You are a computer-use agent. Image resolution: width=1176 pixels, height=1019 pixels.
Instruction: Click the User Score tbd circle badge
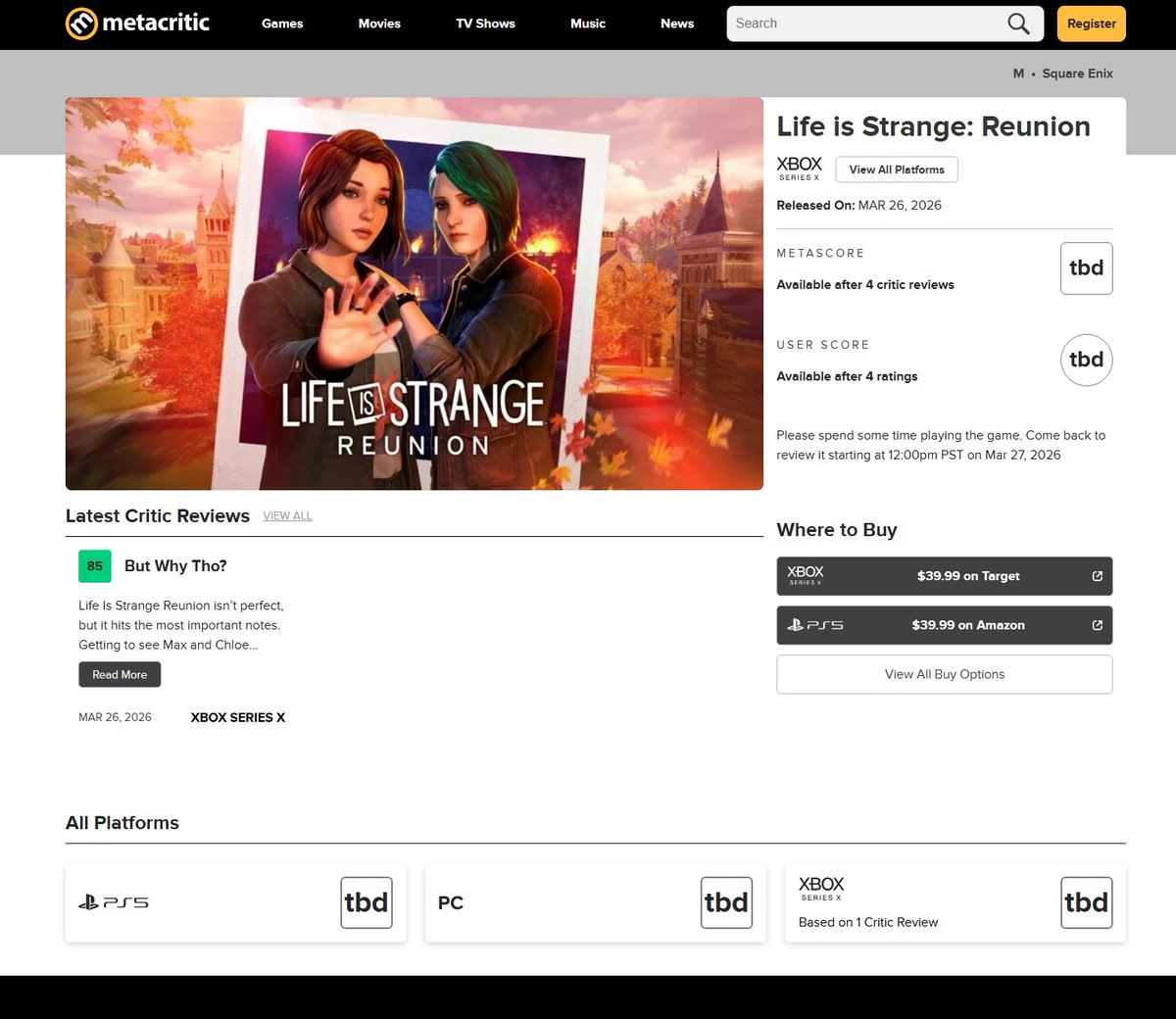point(1086,360)
